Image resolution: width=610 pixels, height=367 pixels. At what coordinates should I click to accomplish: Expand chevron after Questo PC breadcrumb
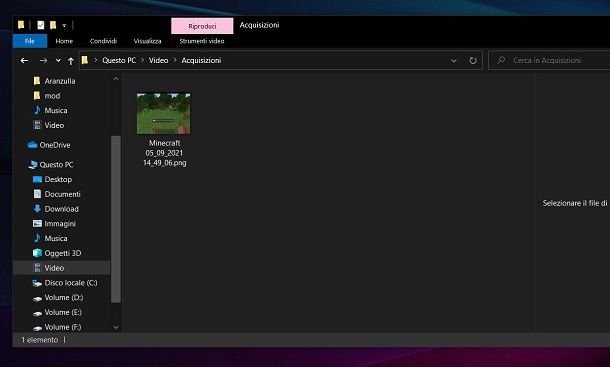coord(143,60)
